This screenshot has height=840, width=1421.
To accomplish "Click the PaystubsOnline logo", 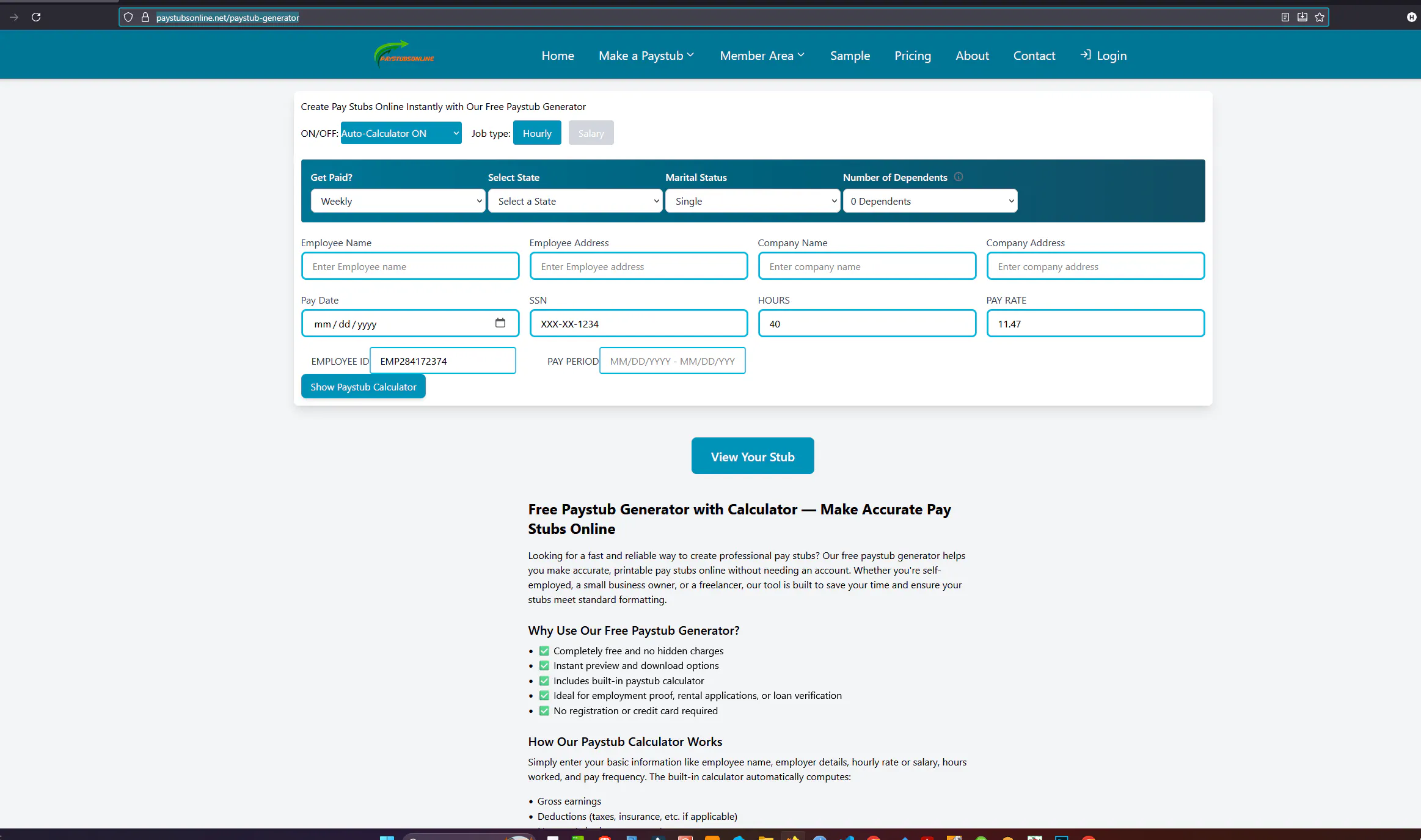I will coord(404,54).
